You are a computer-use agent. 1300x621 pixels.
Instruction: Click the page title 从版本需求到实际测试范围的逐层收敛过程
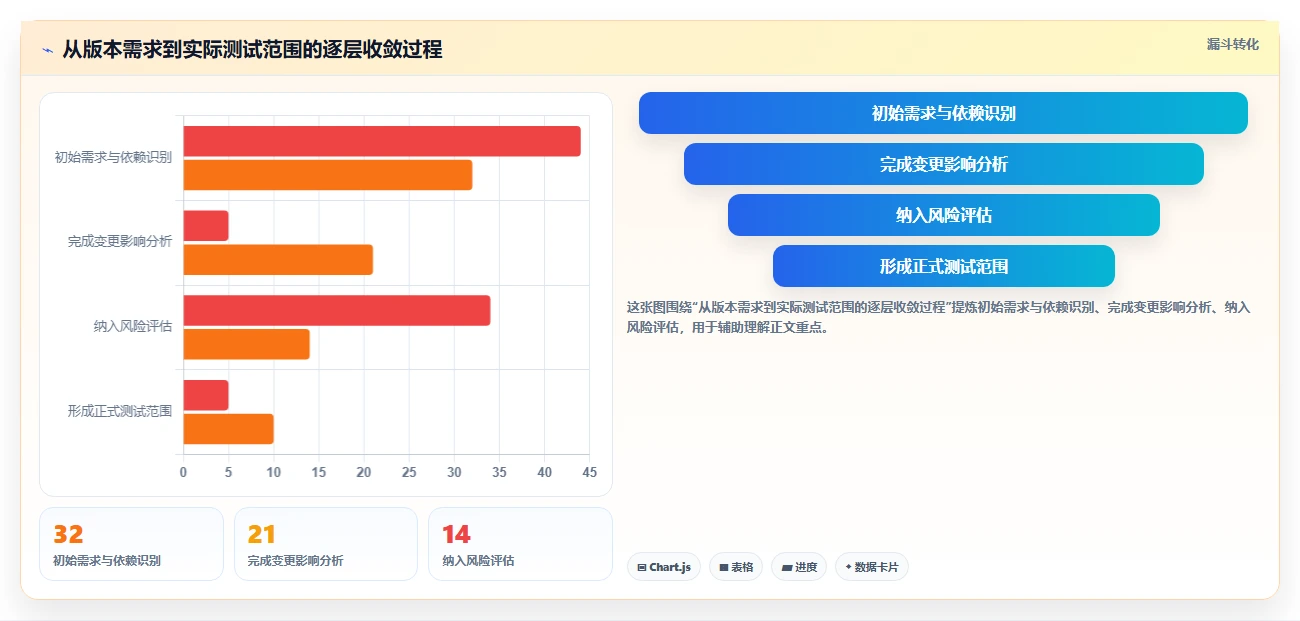[x=252, y=49]
